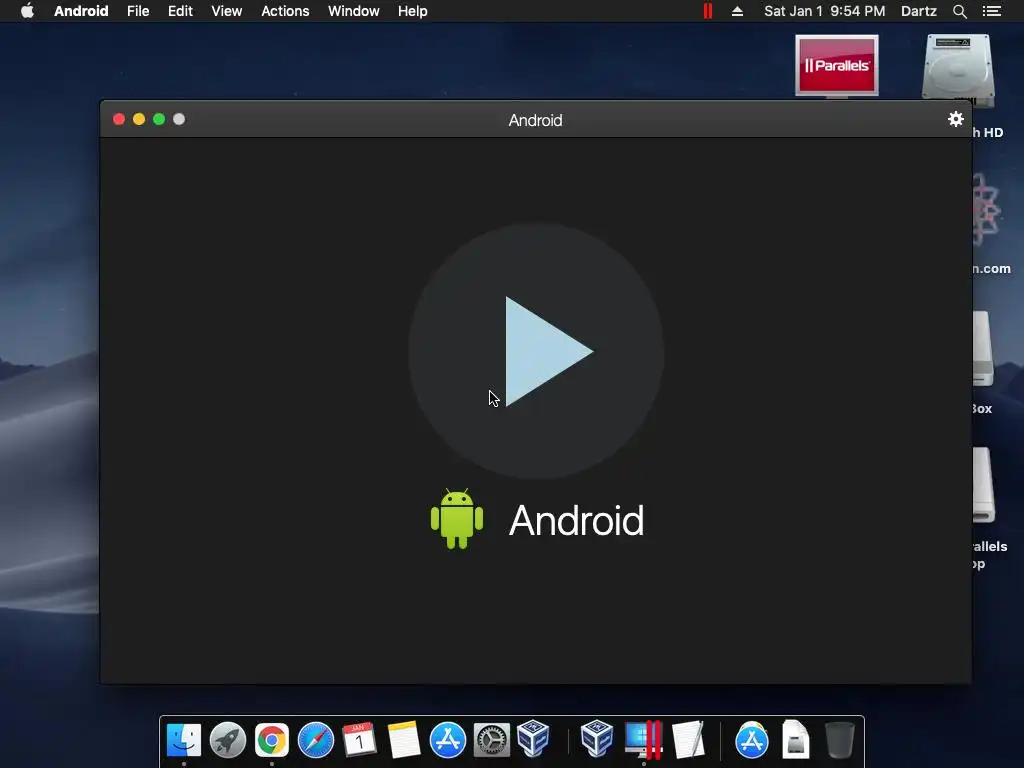Image resolution: width=1024 pixels, height=768 pixels.
Task: Open Calendar from the Dock
Action: tap(359, 741)
